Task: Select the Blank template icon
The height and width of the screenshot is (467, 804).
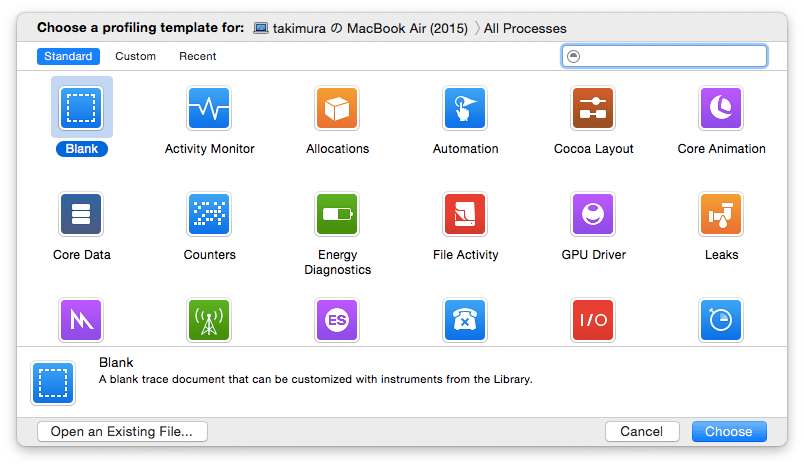Action: click(x=81, y=108)
